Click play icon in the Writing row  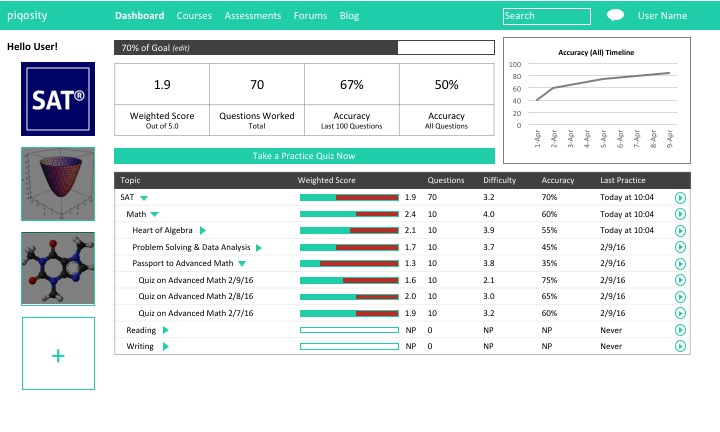pyautogui.click(x=681, y=346)
